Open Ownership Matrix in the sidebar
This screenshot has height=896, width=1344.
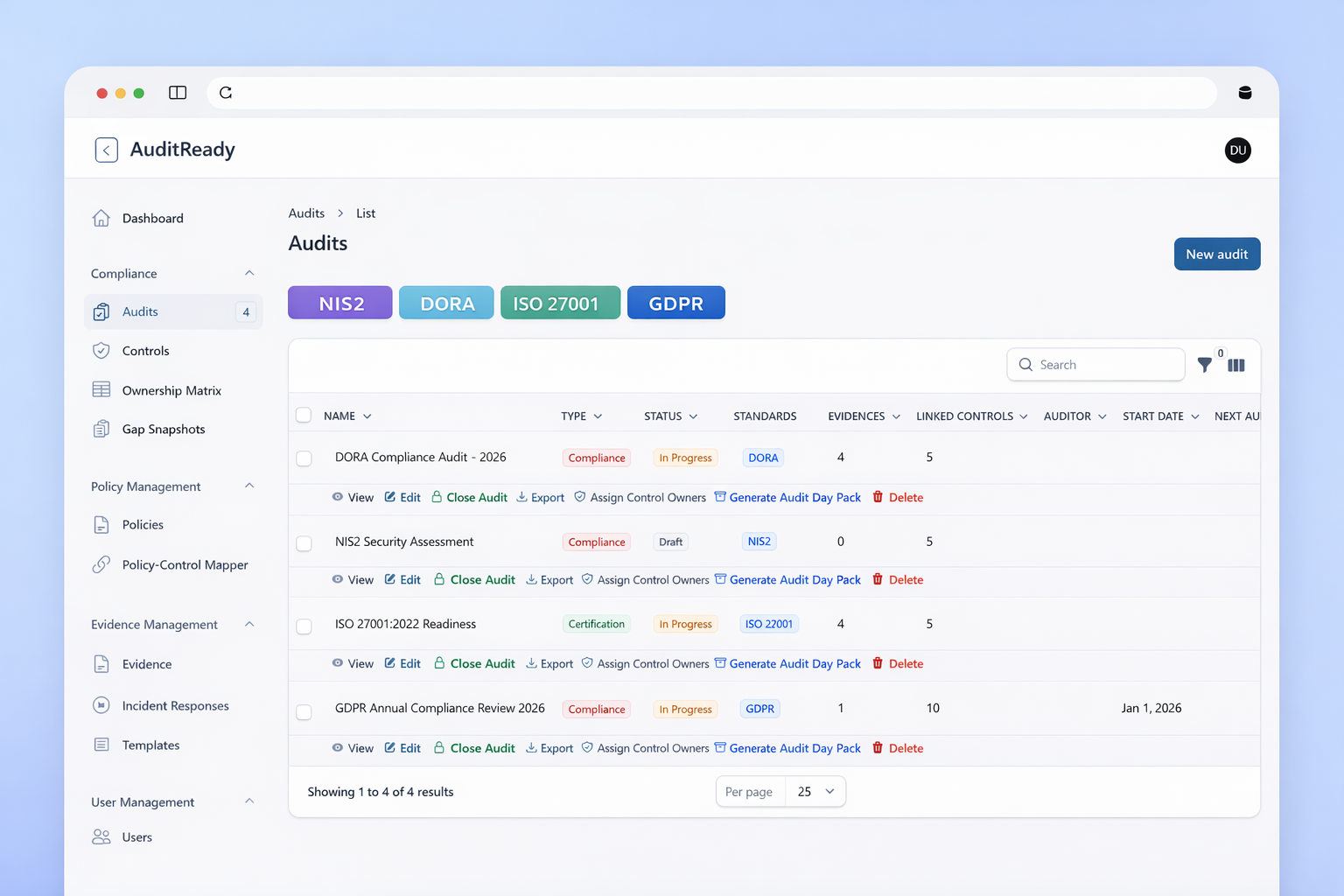pyautogui.click(x=171, y=390)
